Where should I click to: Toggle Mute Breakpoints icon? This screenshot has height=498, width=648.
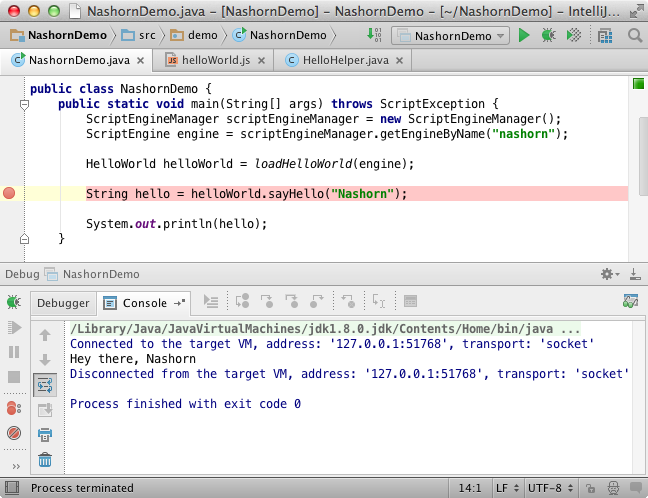coord(14,433)
